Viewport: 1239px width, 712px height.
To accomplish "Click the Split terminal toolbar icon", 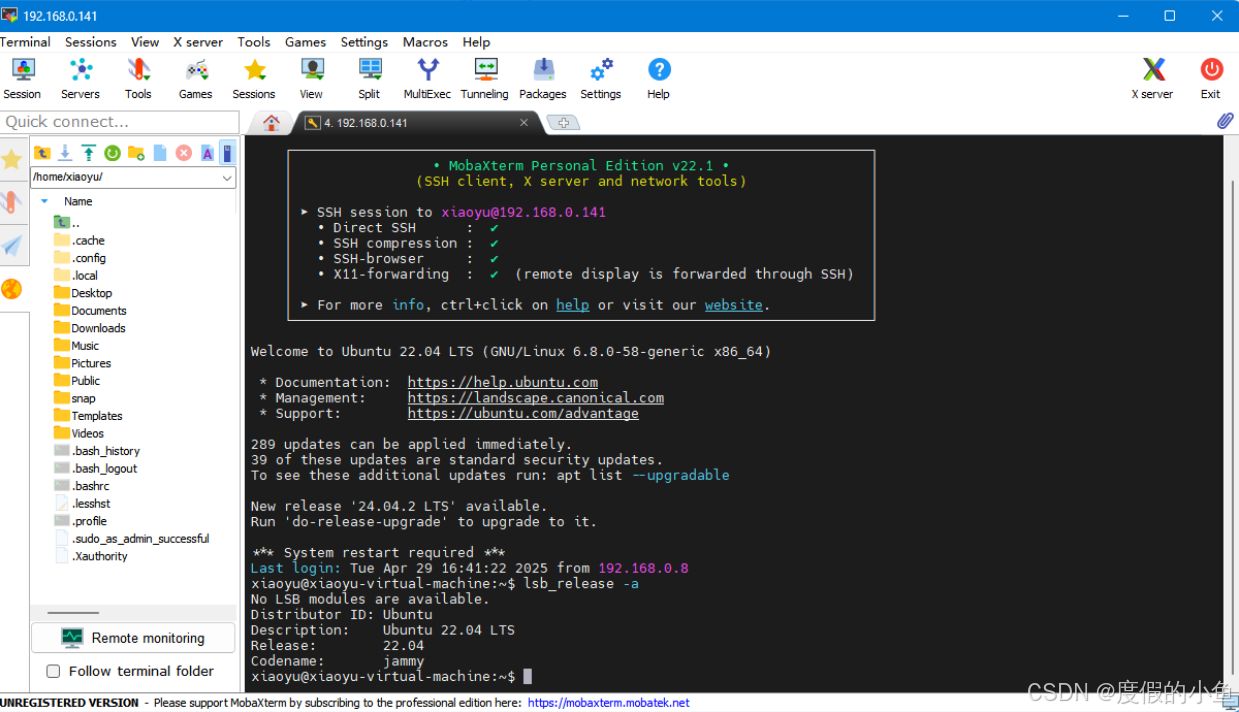I will (369, 78).
